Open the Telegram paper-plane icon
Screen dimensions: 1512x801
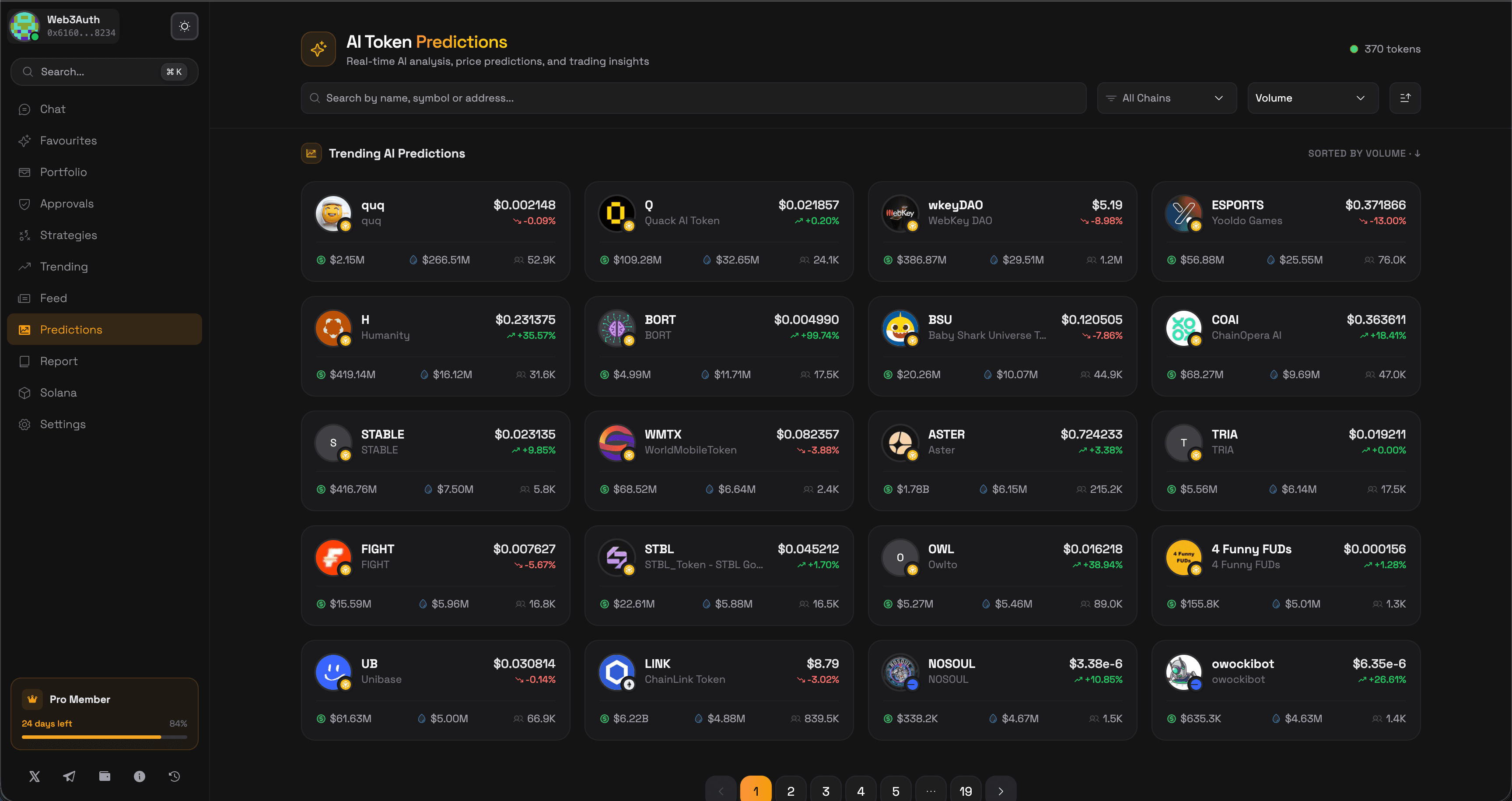tap(69, 776)
